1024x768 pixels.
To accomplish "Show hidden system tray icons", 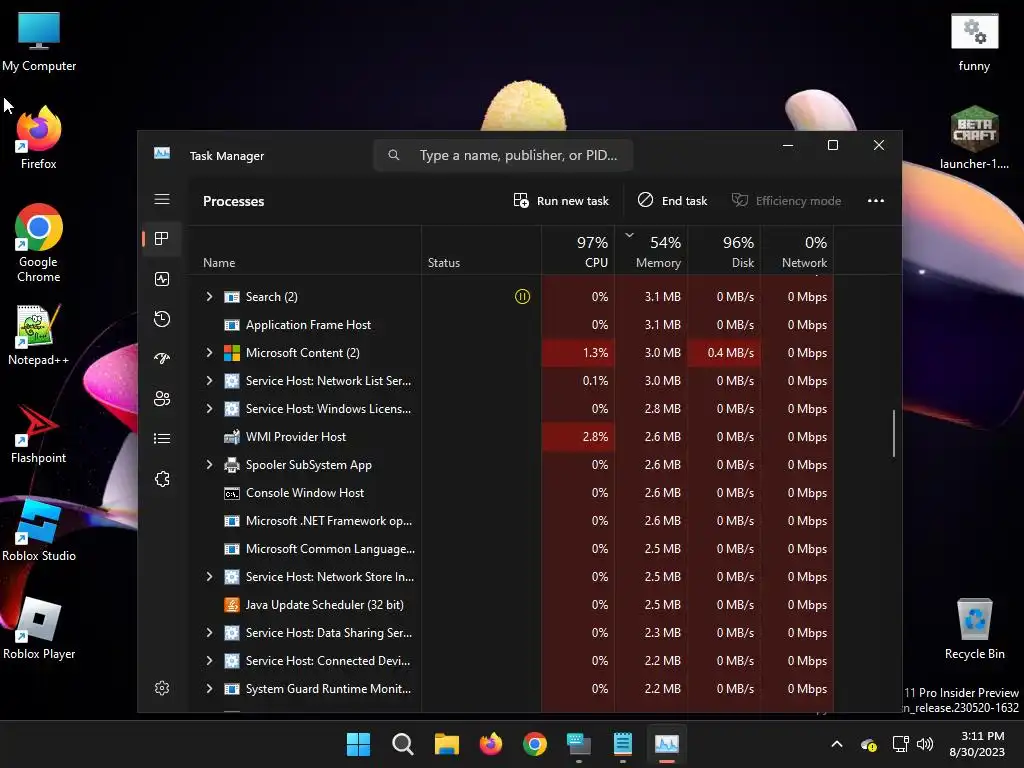I will point(837,744).
